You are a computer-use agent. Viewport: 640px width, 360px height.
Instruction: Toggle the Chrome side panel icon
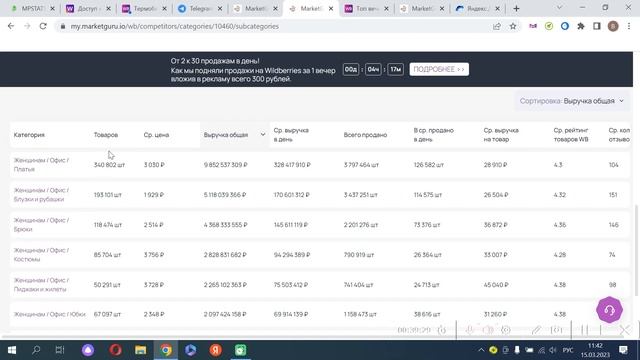(597, 26)
